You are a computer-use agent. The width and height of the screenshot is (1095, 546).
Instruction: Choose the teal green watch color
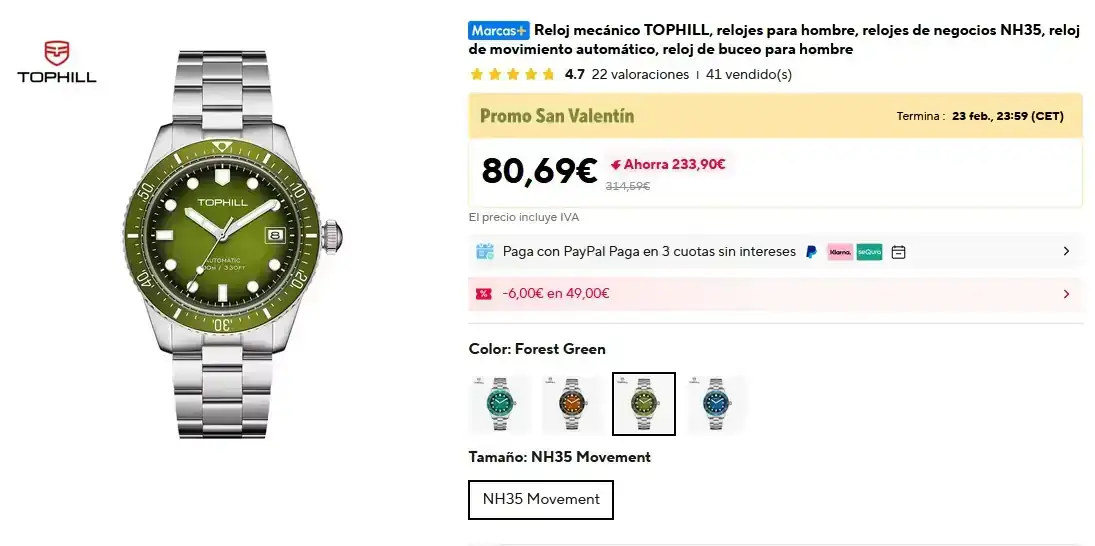[x=500, y=404]
